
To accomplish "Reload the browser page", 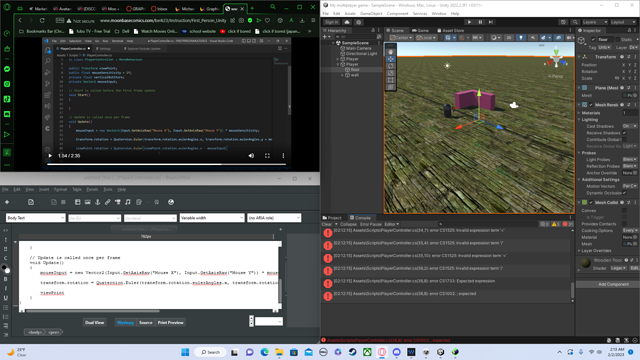I will click(42, 20).
